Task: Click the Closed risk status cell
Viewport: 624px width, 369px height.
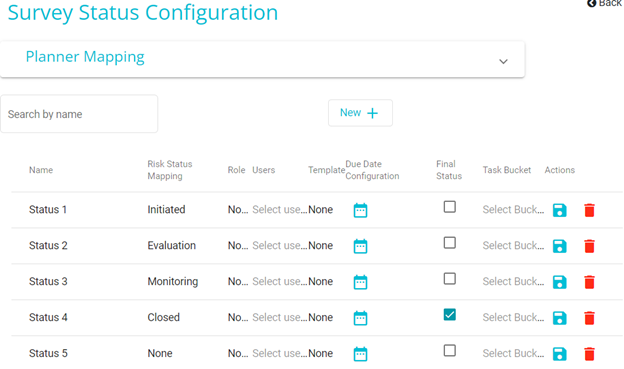Action: point(164,317)
